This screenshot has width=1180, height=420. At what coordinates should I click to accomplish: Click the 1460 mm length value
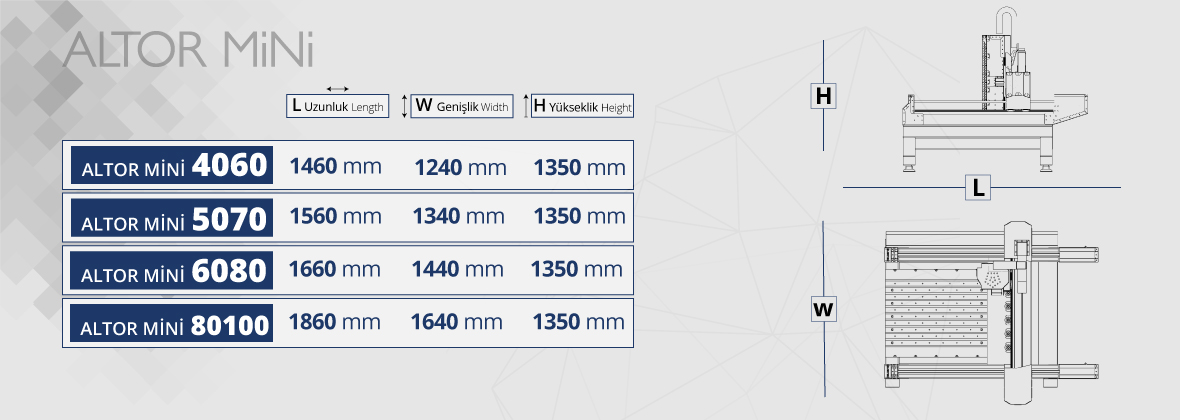335,165
